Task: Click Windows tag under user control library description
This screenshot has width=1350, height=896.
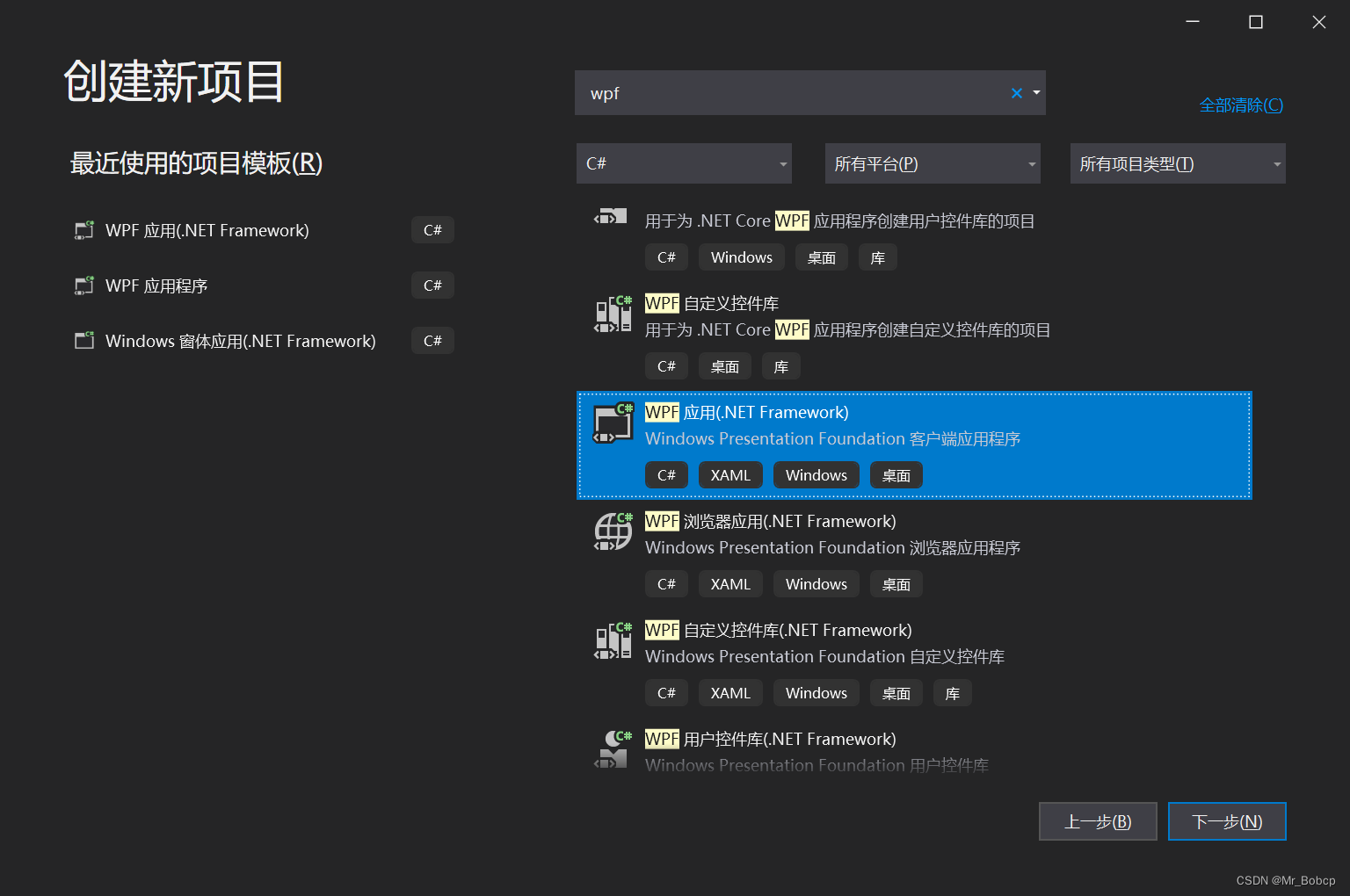Action: tap(742, 257)
